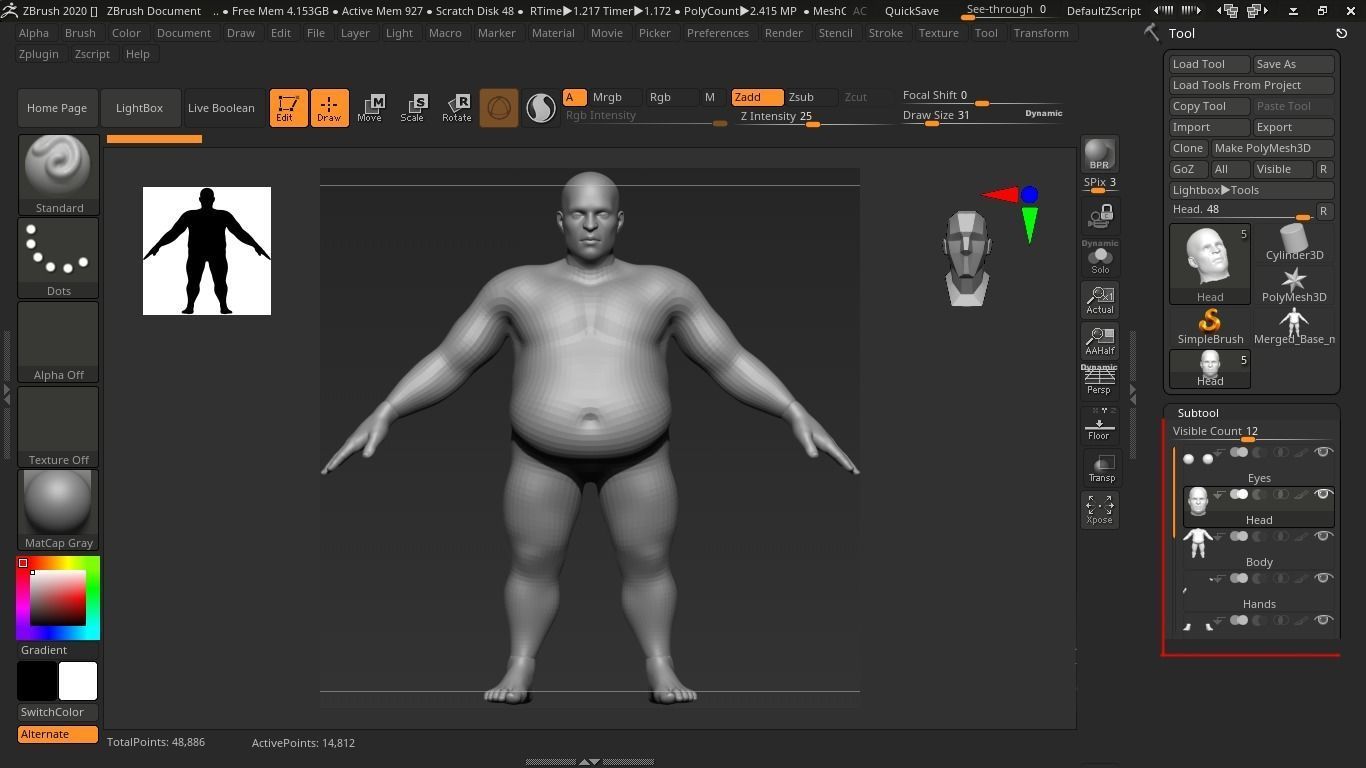Activate the Draw mode button
Image resolution: width=1366 pixels, height=768 pixels.
click(x=329, y=108)
